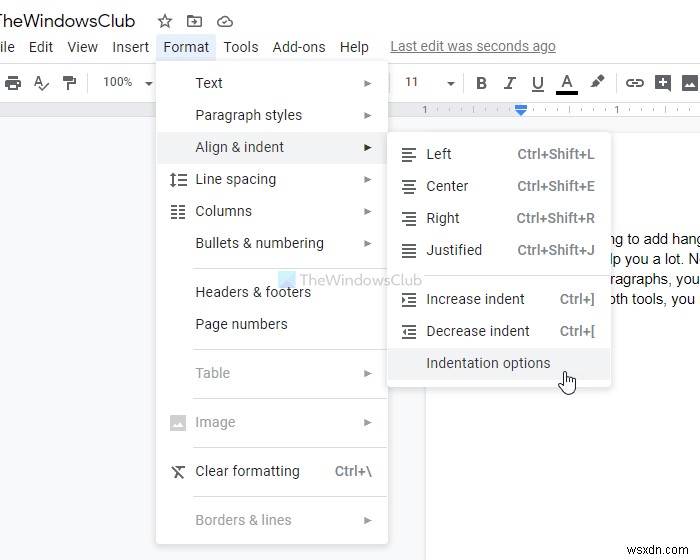Expand the Paragraph styles submenu arrow
700x560 pixels.
pyautogui.click(x=367, y=116)
